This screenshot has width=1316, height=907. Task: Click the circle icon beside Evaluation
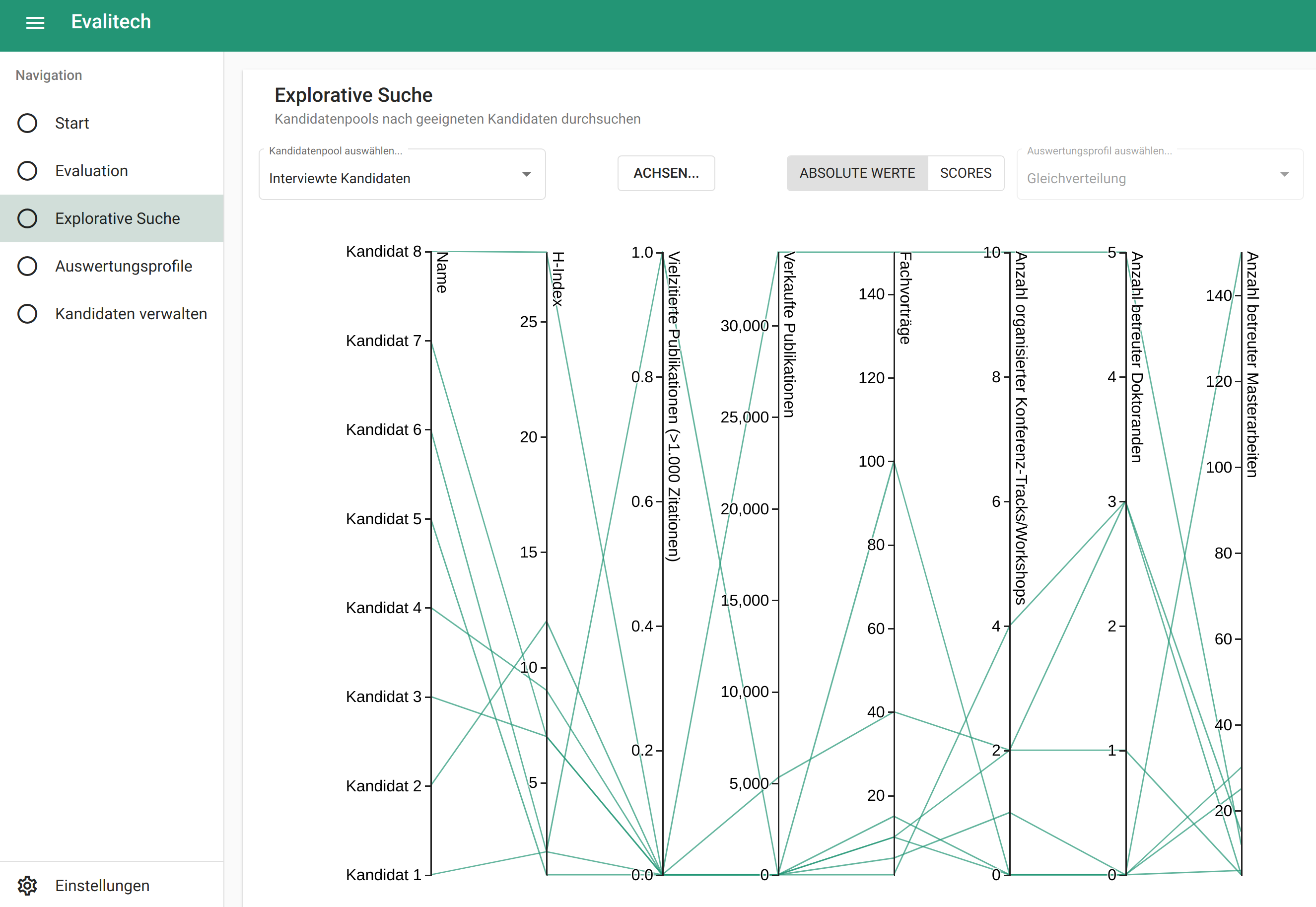coord(27,171)
